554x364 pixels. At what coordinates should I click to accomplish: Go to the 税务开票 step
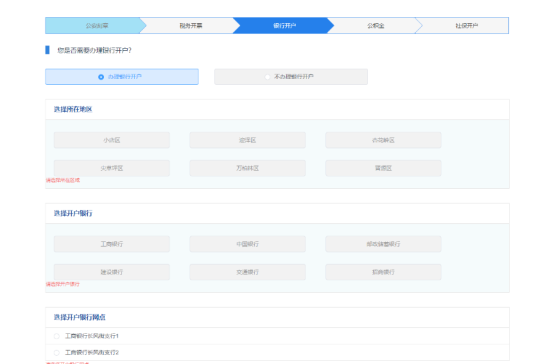[x=191, y=25]
